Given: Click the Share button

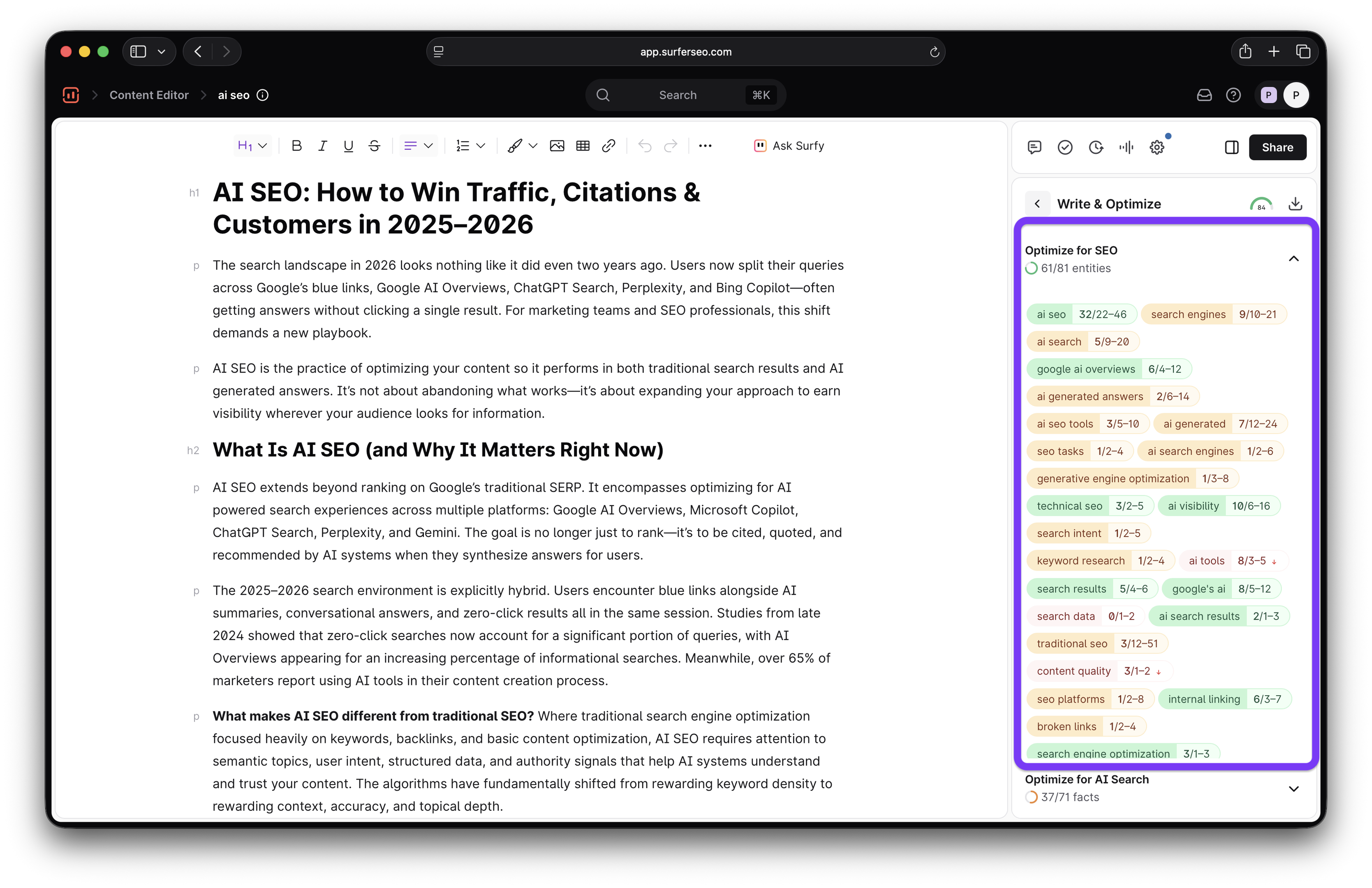Looking at the screenshot, I should pyautogui.click(x=1277, y=148).
